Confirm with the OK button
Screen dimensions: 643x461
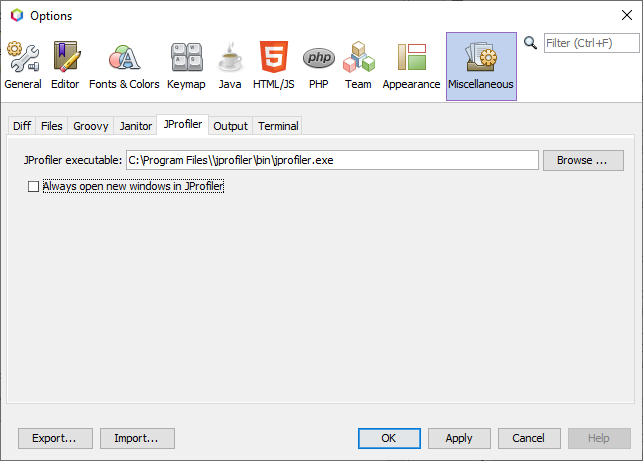pyautogui.click(x=389, y=438)
